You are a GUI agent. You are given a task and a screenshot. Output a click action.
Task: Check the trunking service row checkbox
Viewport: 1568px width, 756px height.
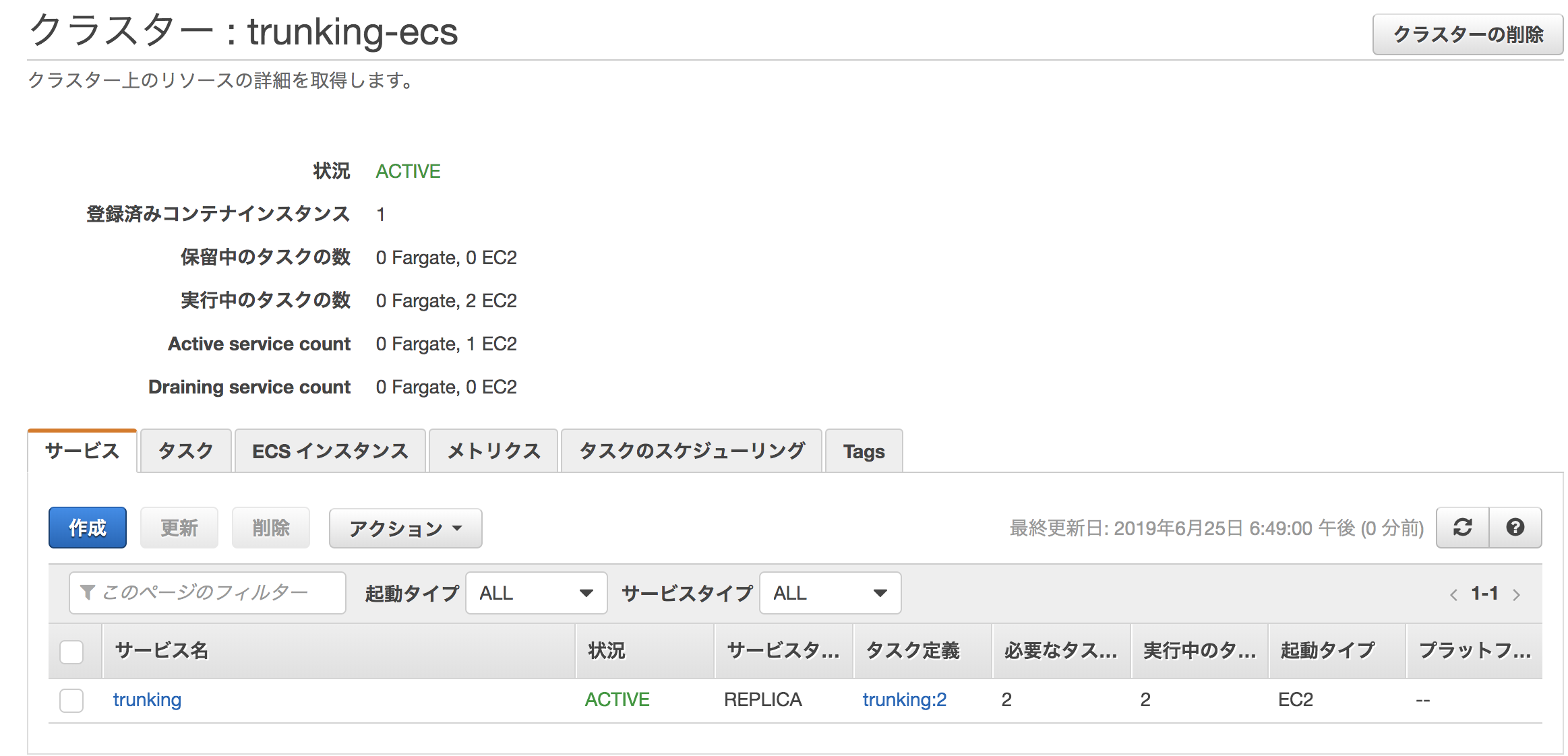pyautogui.click(x=71, y=700)
